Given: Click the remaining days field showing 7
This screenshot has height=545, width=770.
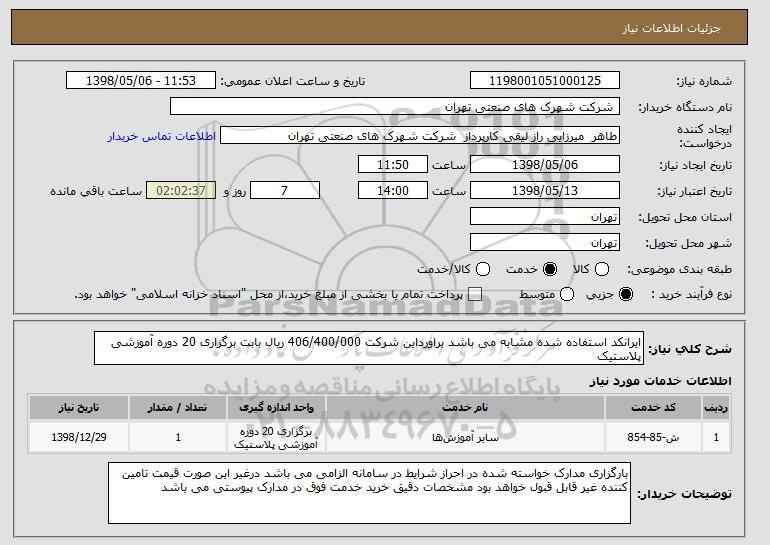Looking at the screenshot, I should coord(285,190).
